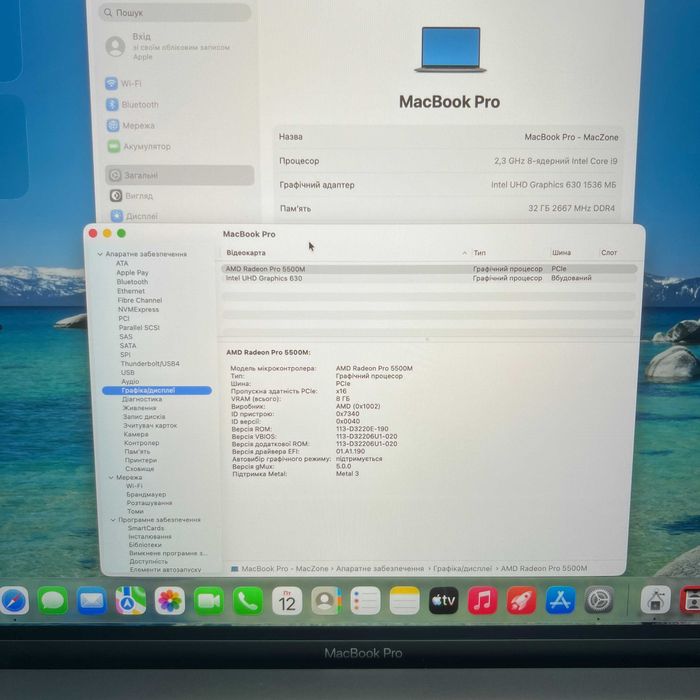Click the Назва row MacBook Pro - MacZone
700x700 pixels.
(448, 137)
